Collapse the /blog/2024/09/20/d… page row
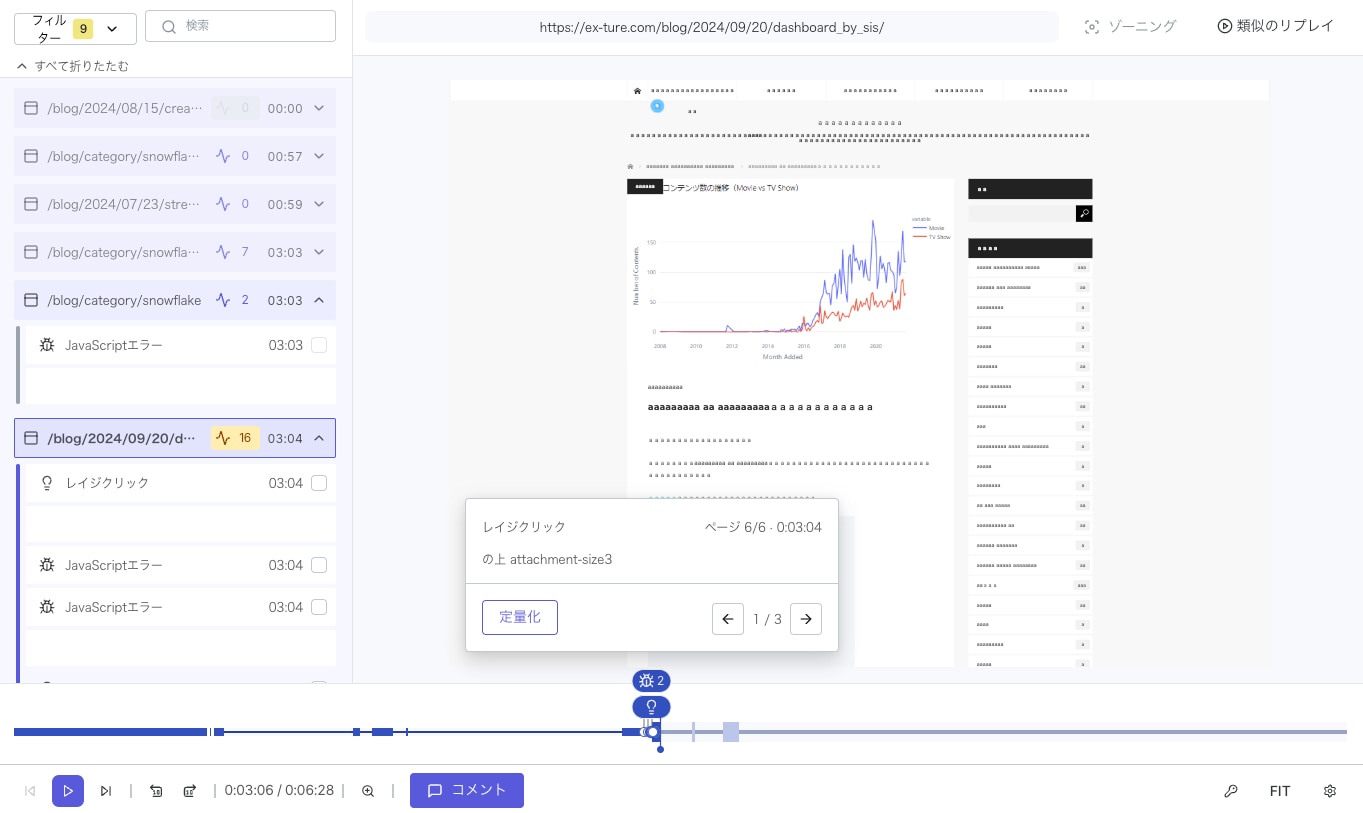The image size is (1363, 813). click(319, 438)
